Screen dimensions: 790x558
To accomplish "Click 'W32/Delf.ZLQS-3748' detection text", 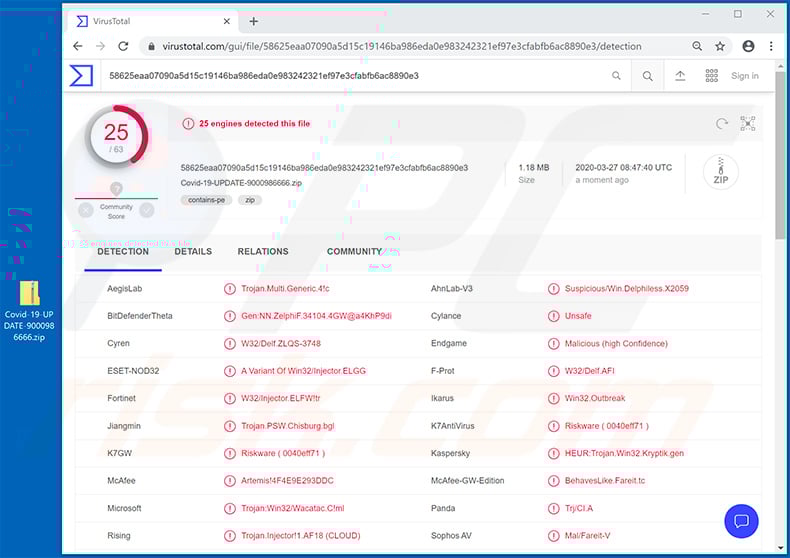I will pyautogui.click(x=281, y=343).
